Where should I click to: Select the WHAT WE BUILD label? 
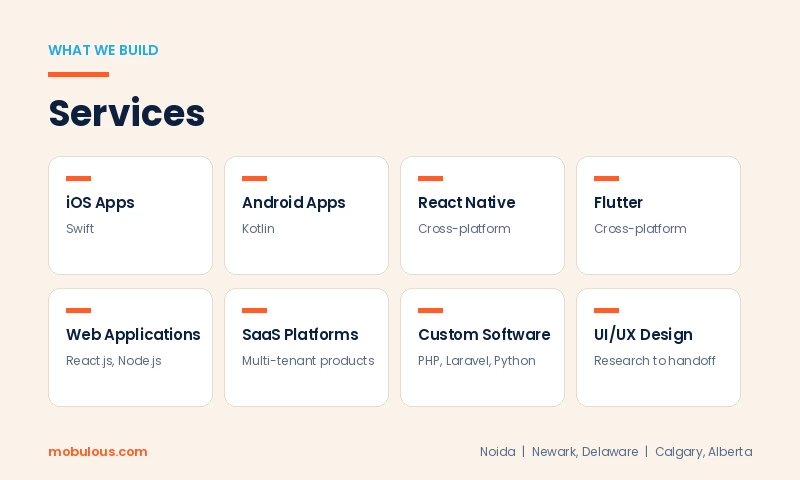pyautogui.click(x=103, y=50)
